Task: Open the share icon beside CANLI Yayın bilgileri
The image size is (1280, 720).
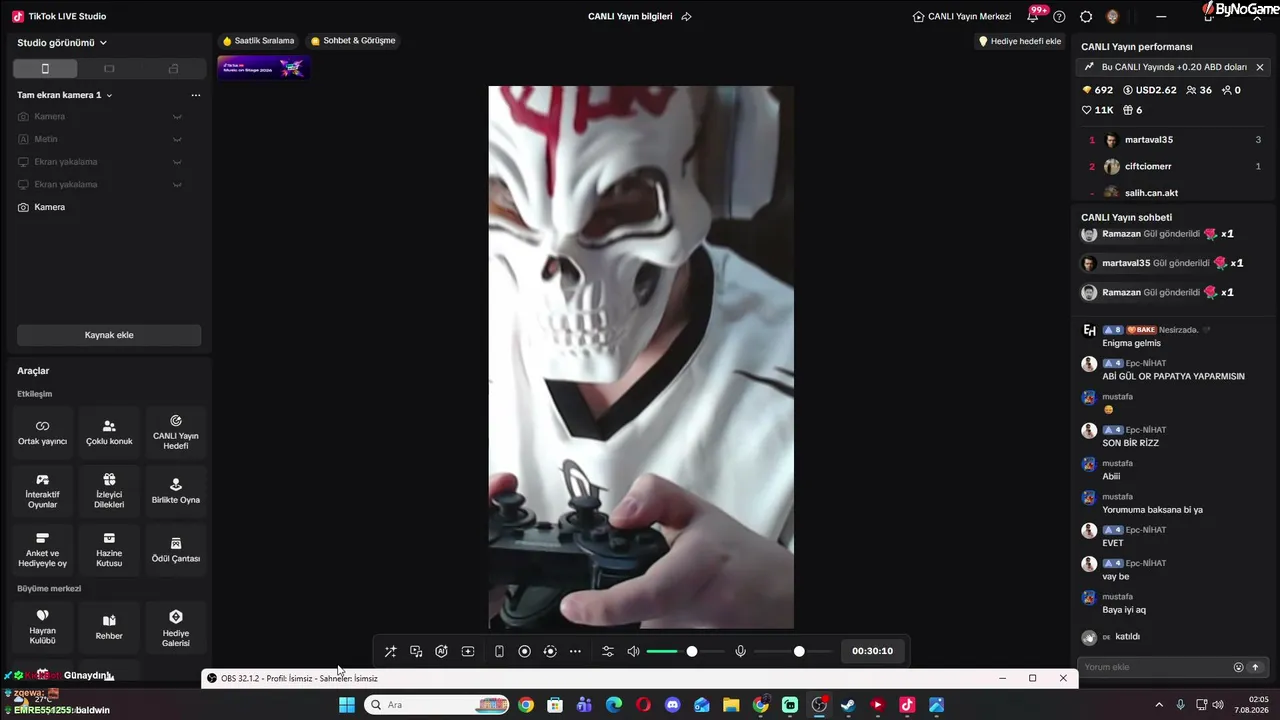Action: tap(686, 17)
